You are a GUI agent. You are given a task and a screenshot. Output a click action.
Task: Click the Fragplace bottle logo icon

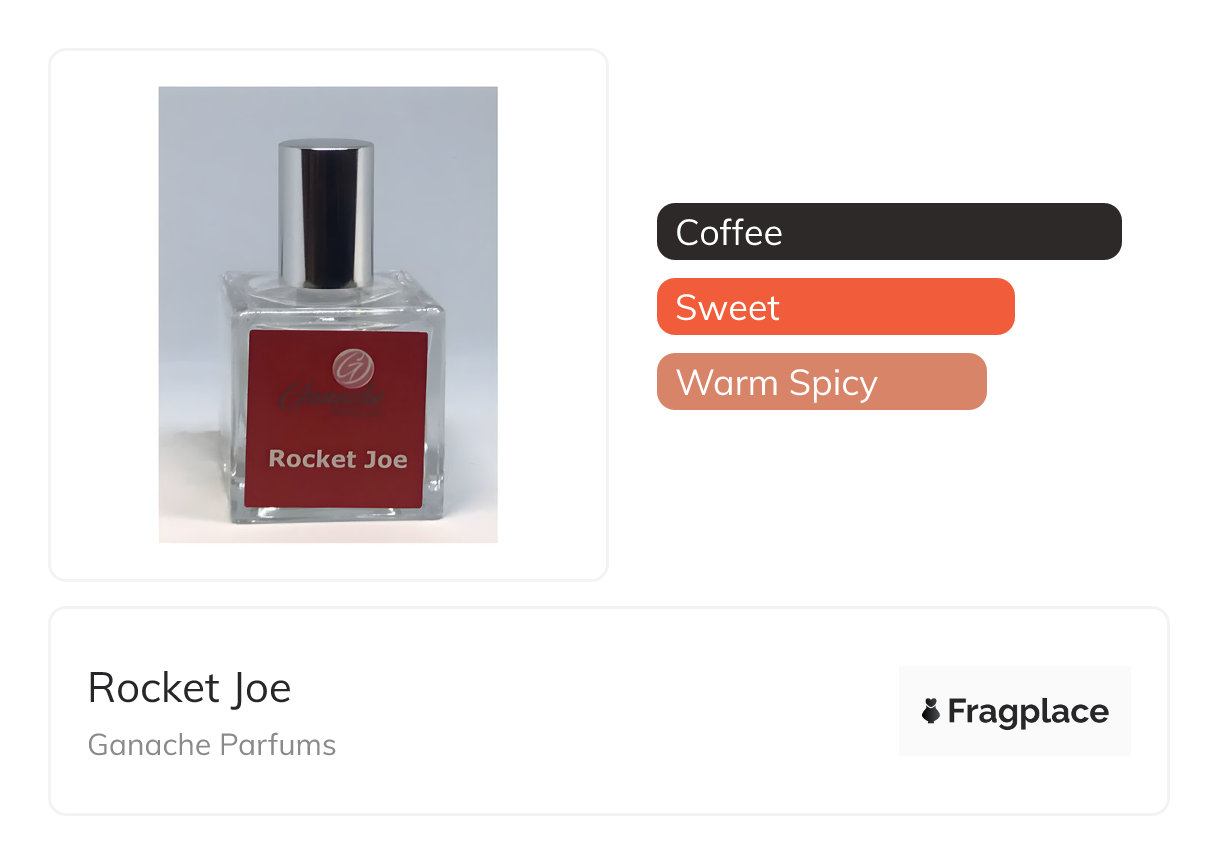coord(930,711)
